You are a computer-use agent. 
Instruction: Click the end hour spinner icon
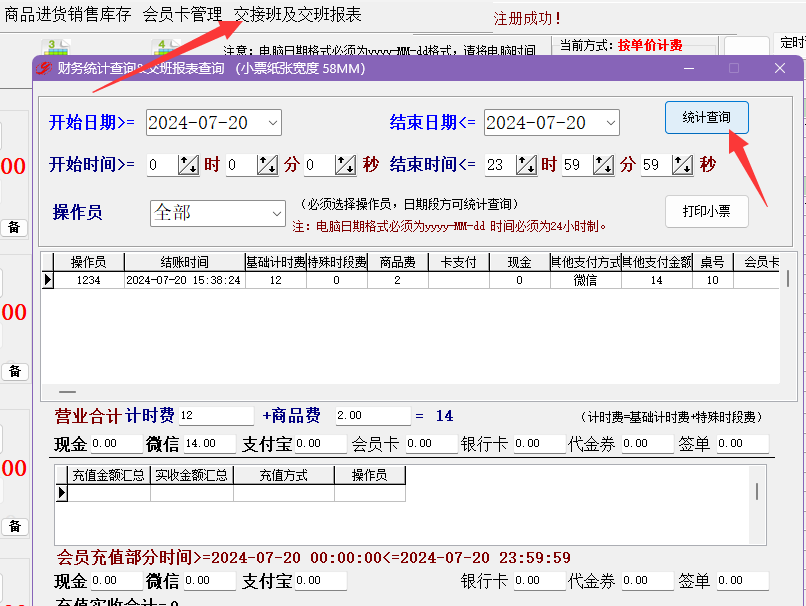[526, 165]
